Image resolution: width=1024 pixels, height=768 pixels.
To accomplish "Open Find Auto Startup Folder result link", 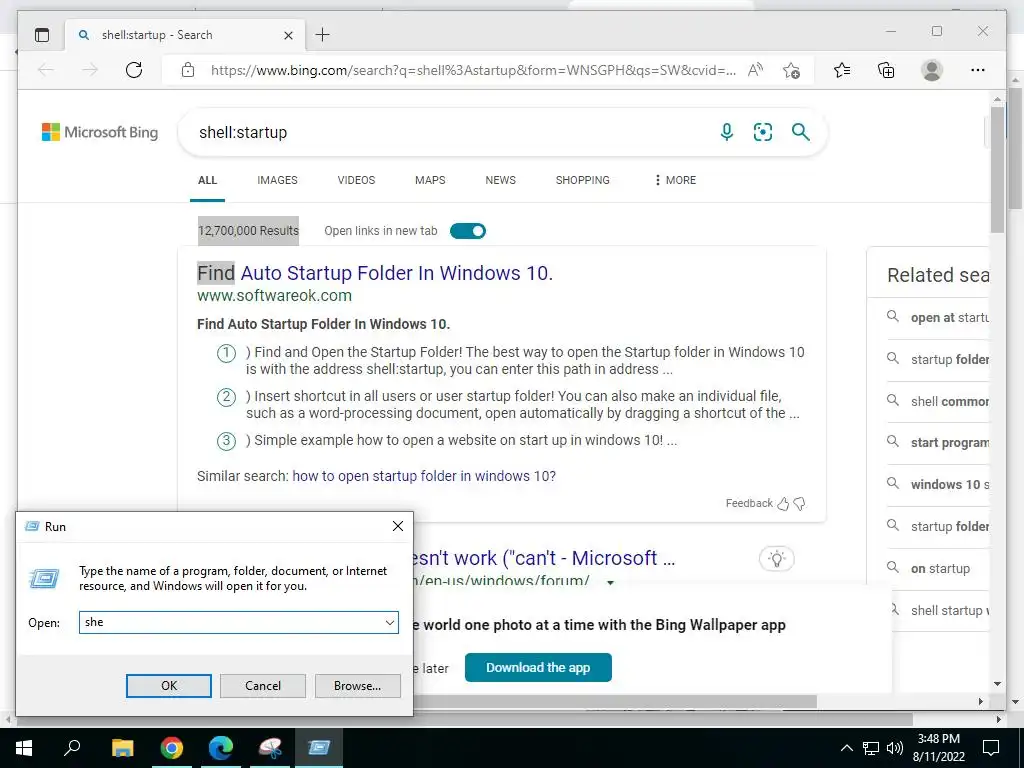I will click(x=375, y=273).
